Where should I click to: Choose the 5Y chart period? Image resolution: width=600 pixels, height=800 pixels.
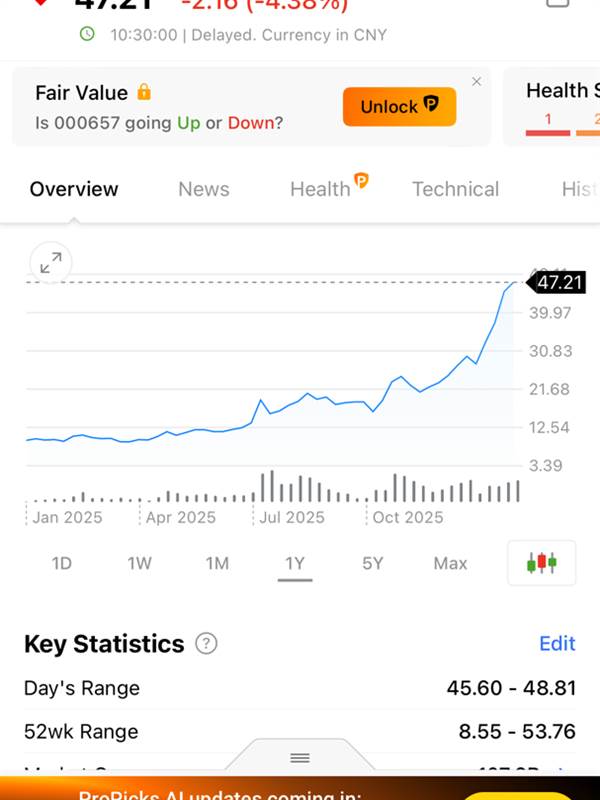[x=373, y=564]
